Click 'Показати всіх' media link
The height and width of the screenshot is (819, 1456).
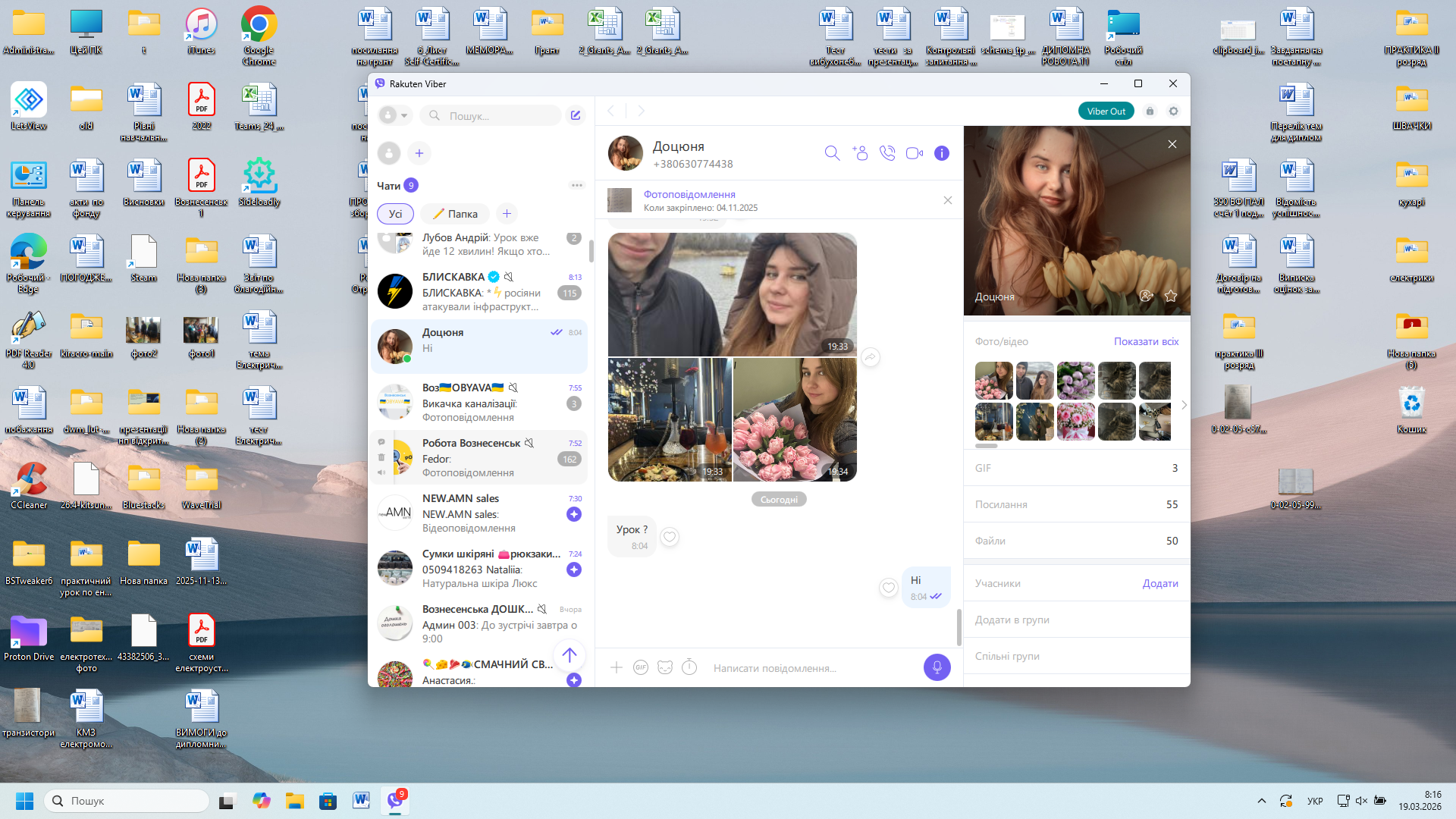coord(1146,341)
